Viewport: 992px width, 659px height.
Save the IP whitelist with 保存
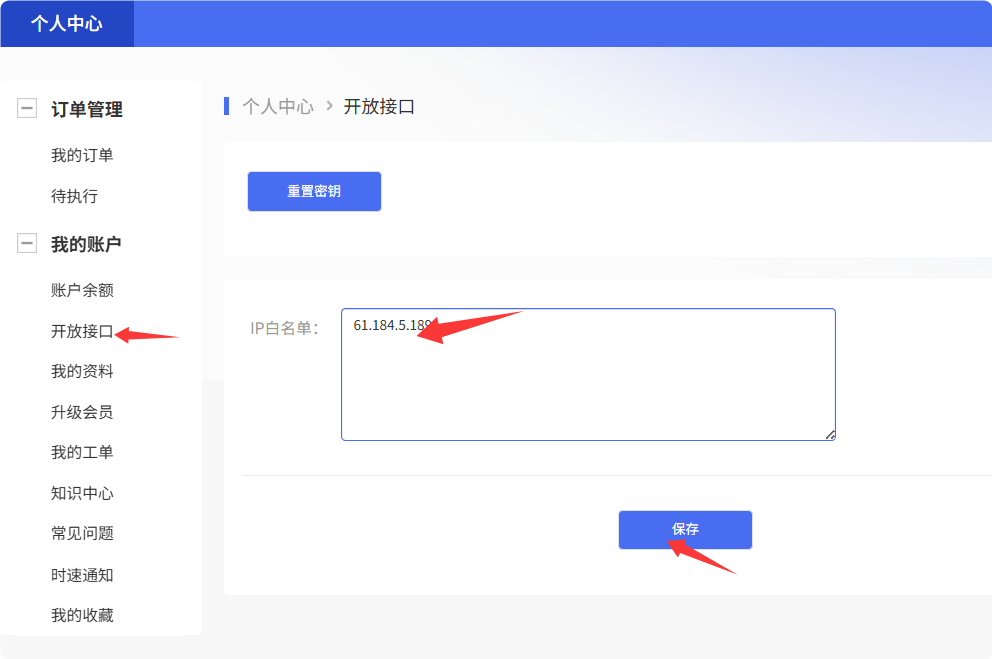685,530
